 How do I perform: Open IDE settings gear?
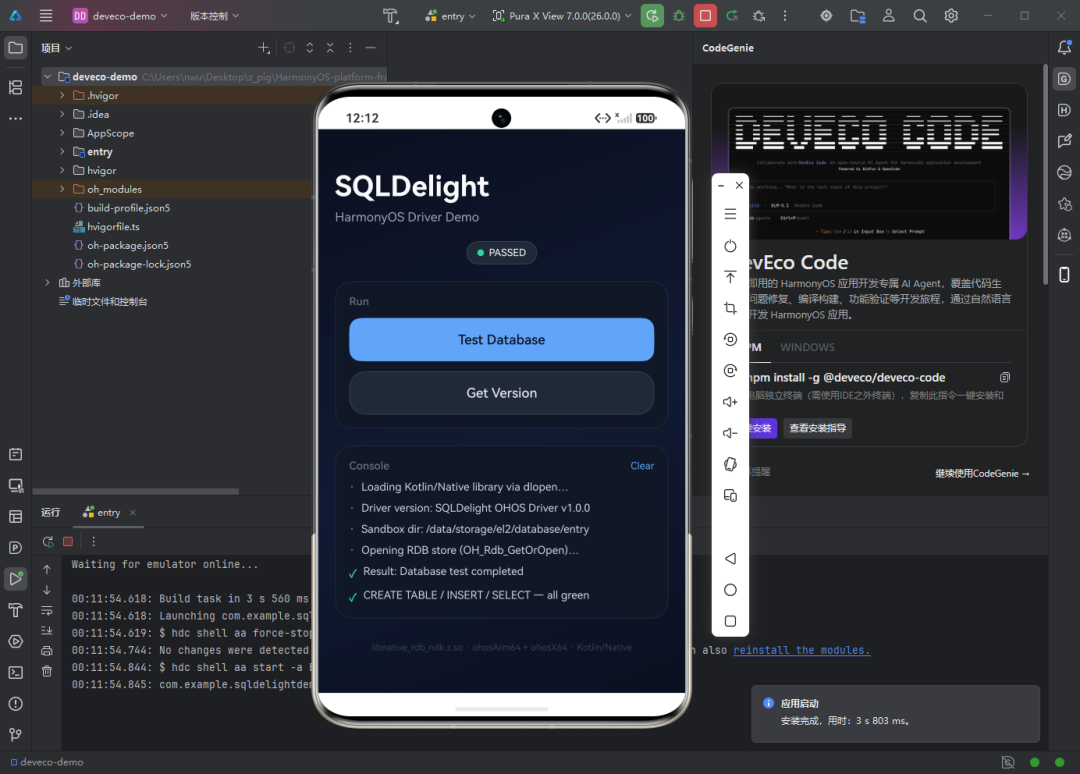[951, 16]
